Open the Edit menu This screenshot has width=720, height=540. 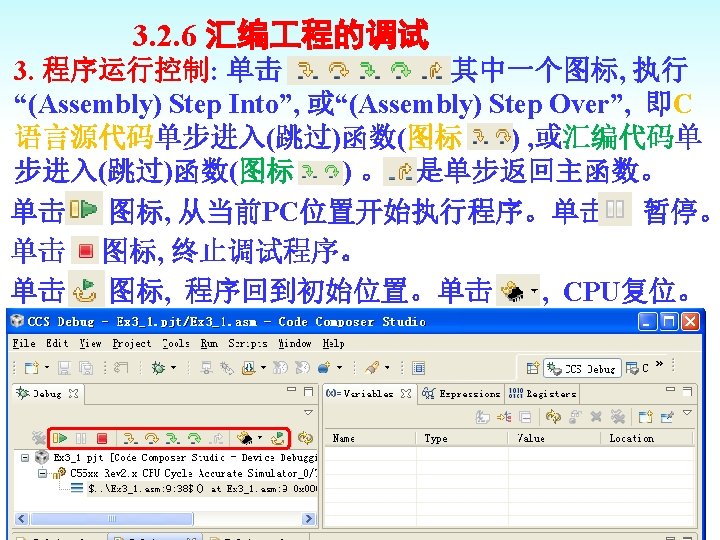click(x=57, y=343)
